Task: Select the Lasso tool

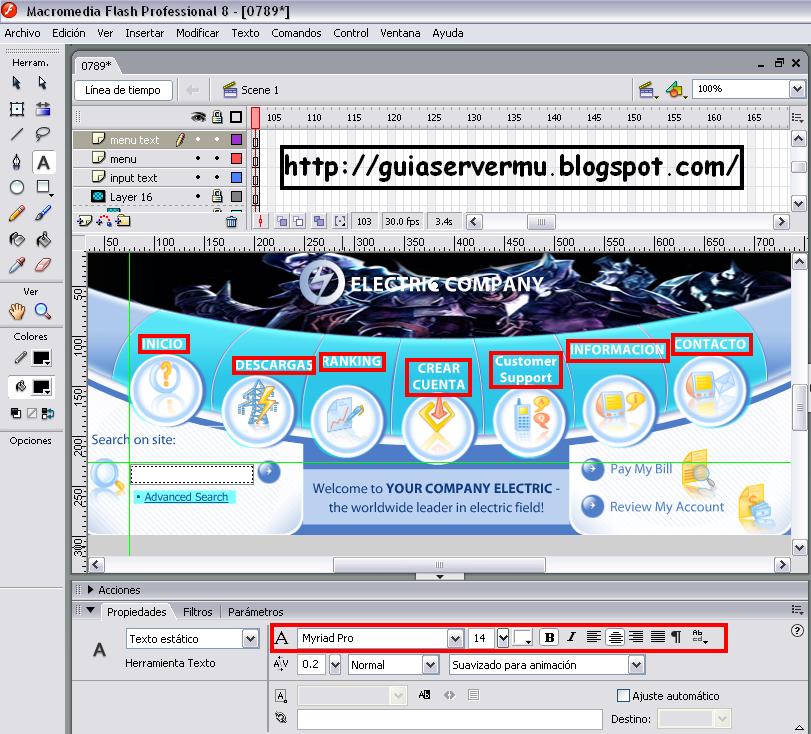Action: (42, 134)
